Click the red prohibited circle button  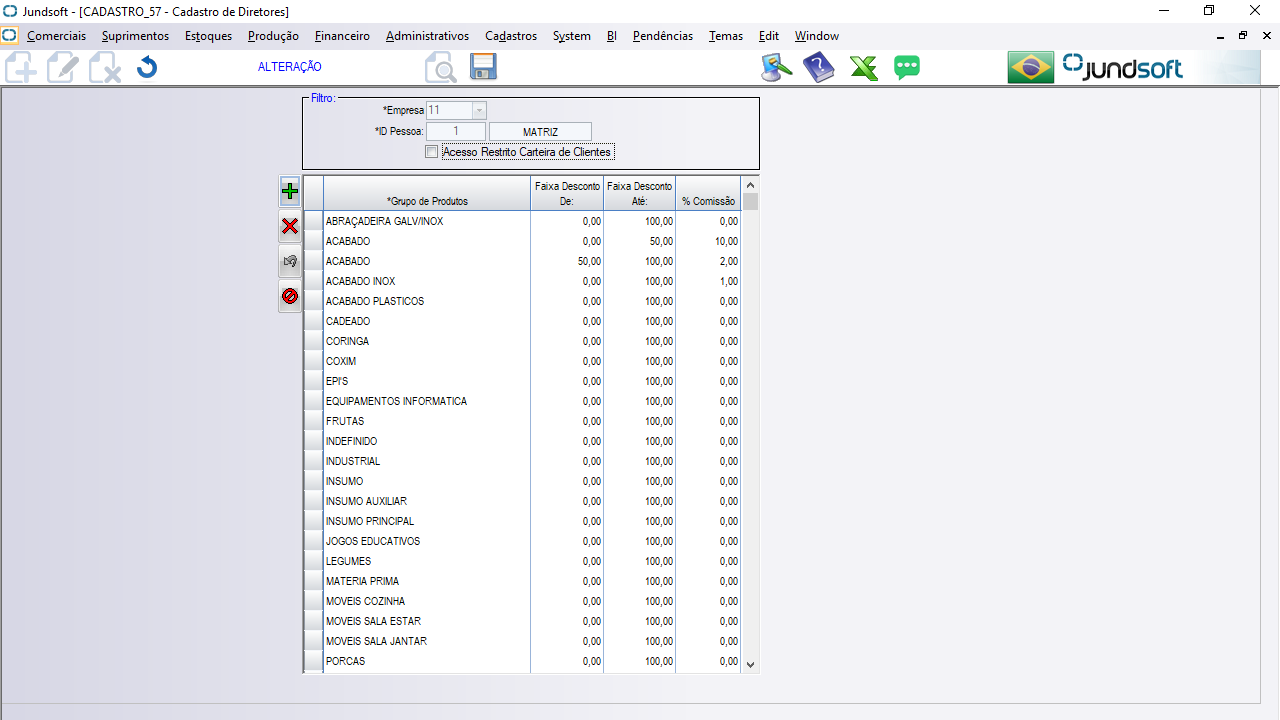click(290, 297)
